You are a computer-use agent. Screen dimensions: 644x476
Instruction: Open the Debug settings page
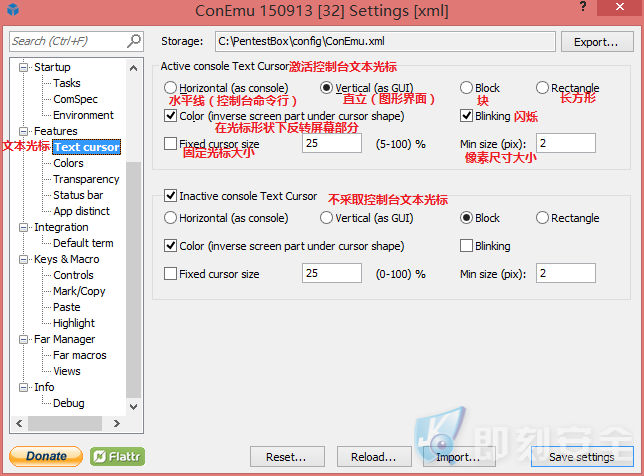tap(69, 403)
